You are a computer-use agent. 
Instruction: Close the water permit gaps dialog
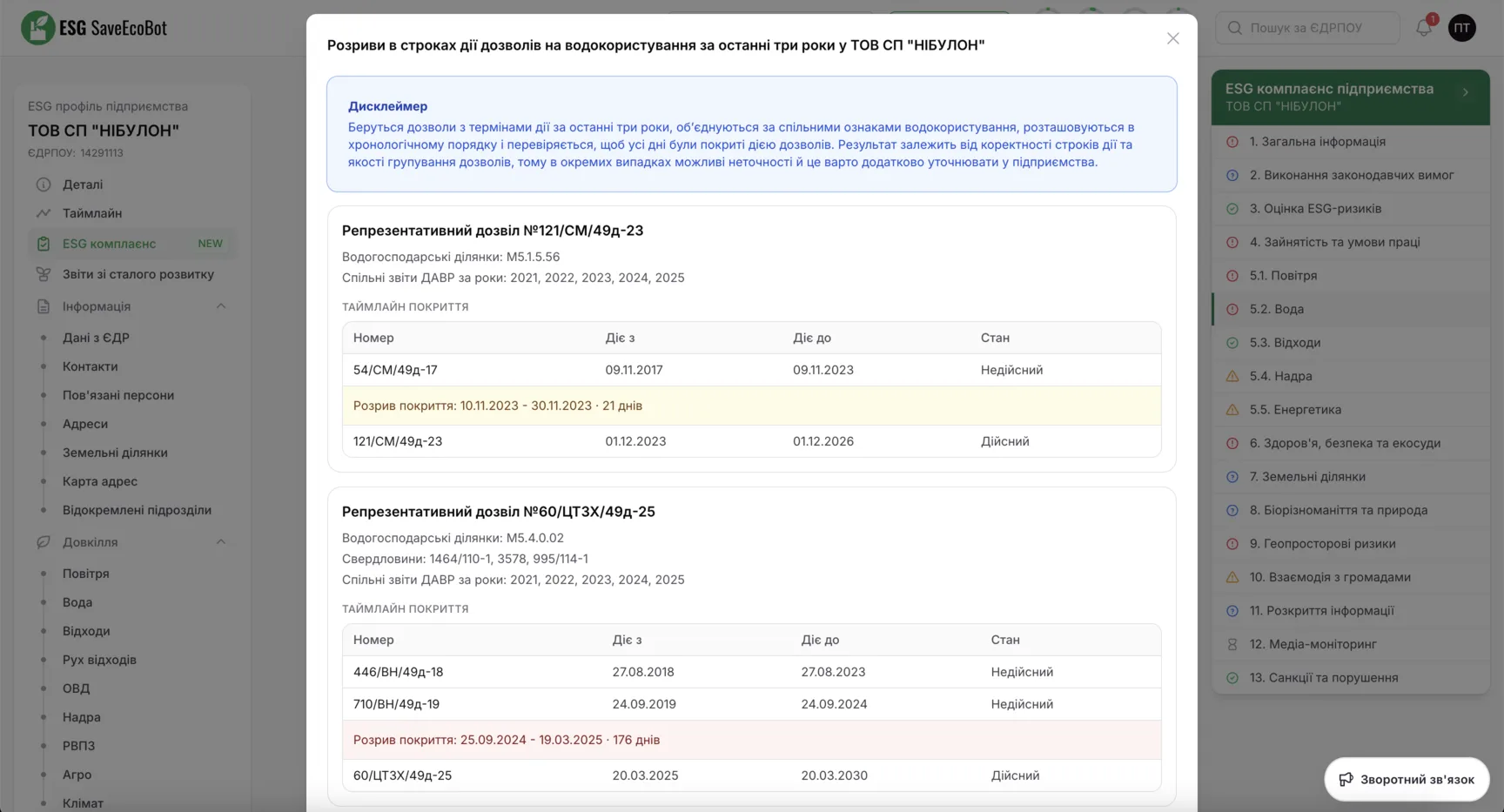click(x=1172, y=38)
